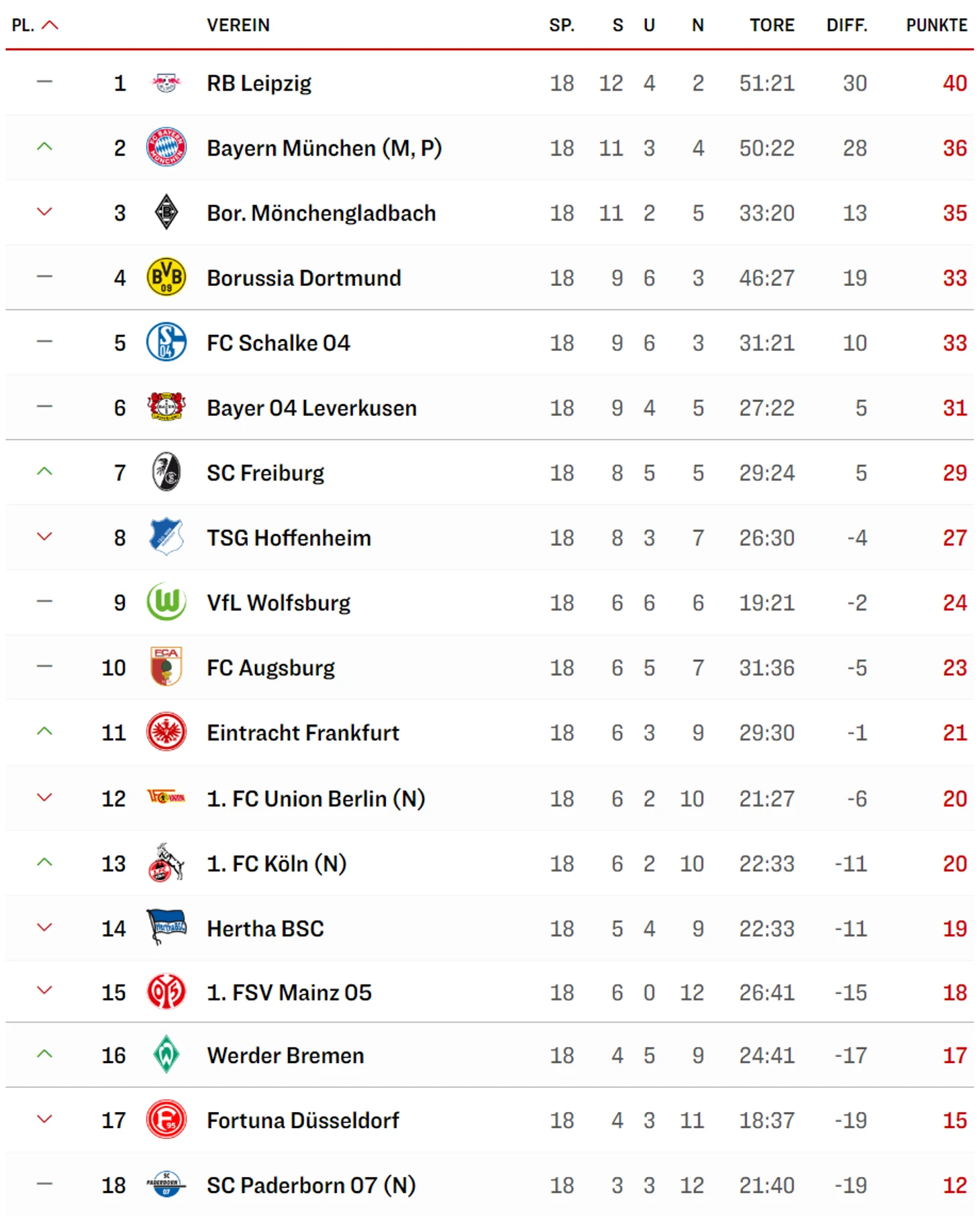This screenshot has width=980, height=1216.
Task: Toggle sort arrow next to PL. header
Action: pyautogui.click(x=50, y=26)
